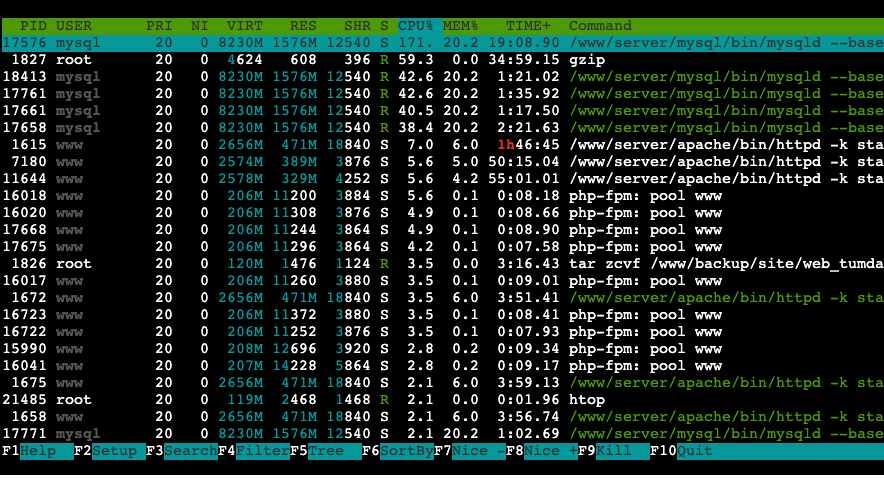The image size is (884, 490).
Task: Click the 119M VIRT value of htop
Action: coord(245,400)
